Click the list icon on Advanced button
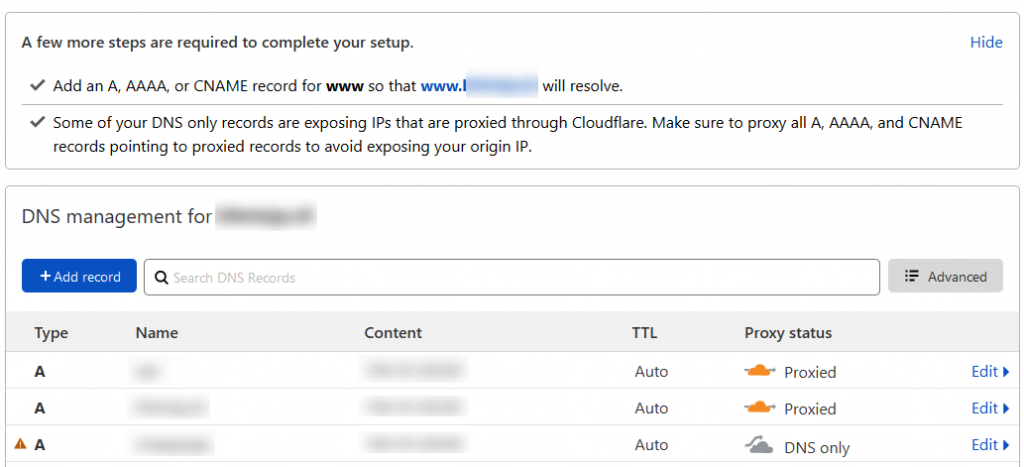Screen dimensions: 1024x467 coord(911,276)
